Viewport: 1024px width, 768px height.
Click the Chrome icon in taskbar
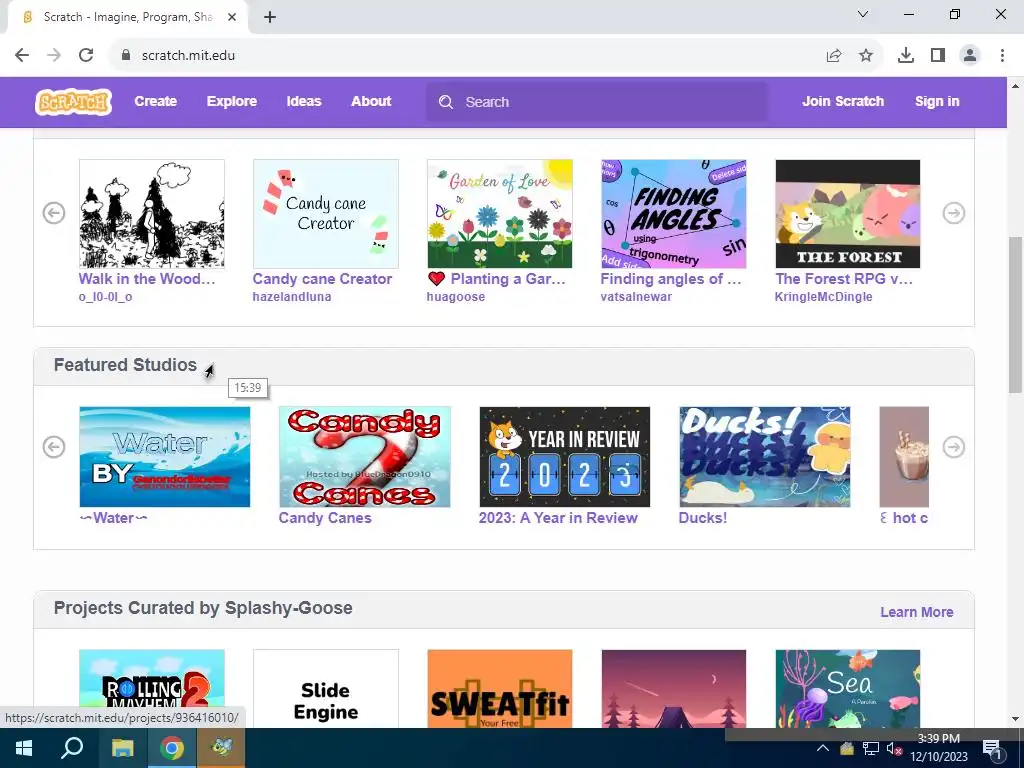(172, 748)
